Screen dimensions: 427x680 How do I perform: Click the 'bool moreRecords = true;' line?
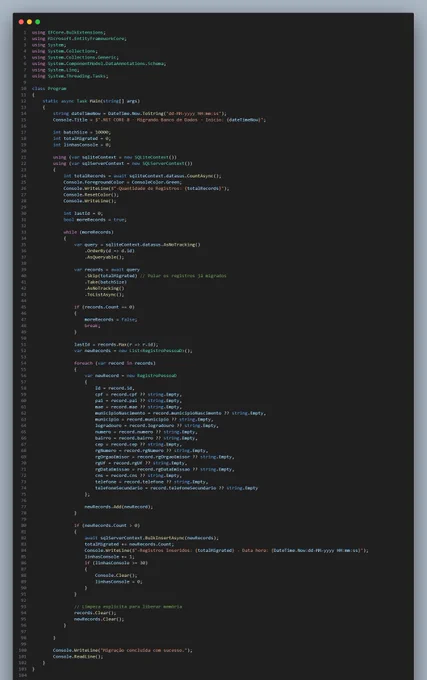tap(95, 220)
